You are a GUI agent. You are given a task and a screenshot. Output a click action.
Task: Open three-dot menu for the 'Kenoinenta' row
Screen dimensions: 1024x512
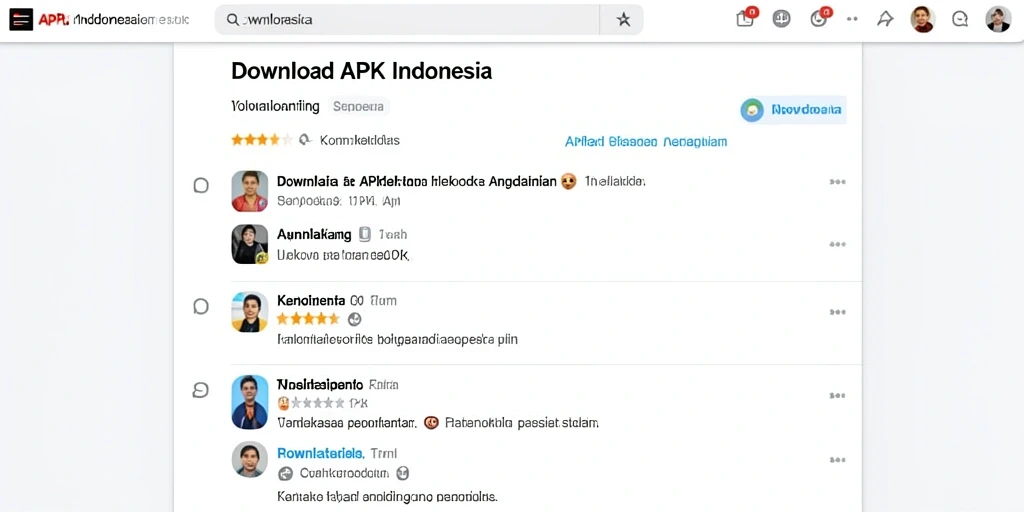pos(837,312)
